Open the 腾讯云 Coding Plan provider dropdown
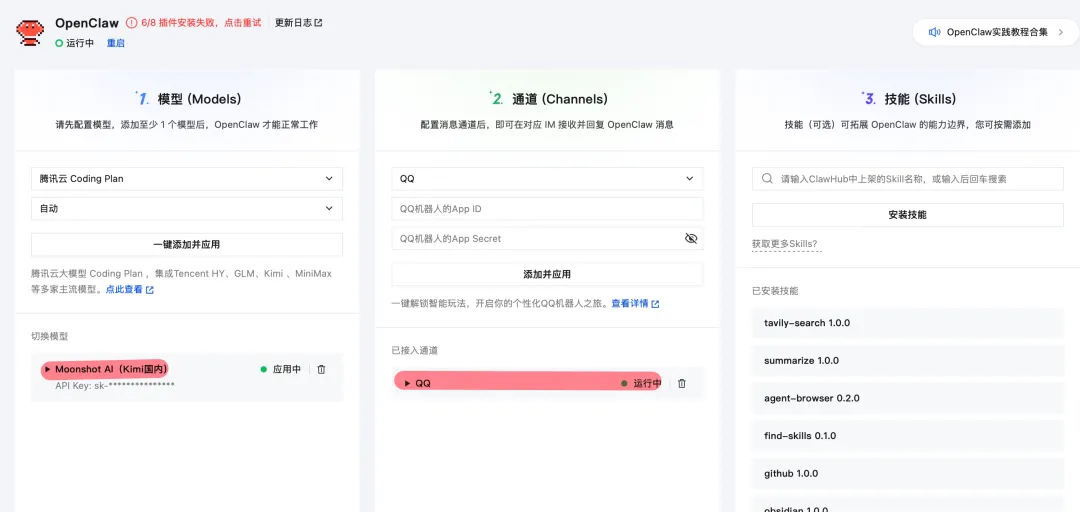Viewport: 1080px width, 512px height. (187, 178)
